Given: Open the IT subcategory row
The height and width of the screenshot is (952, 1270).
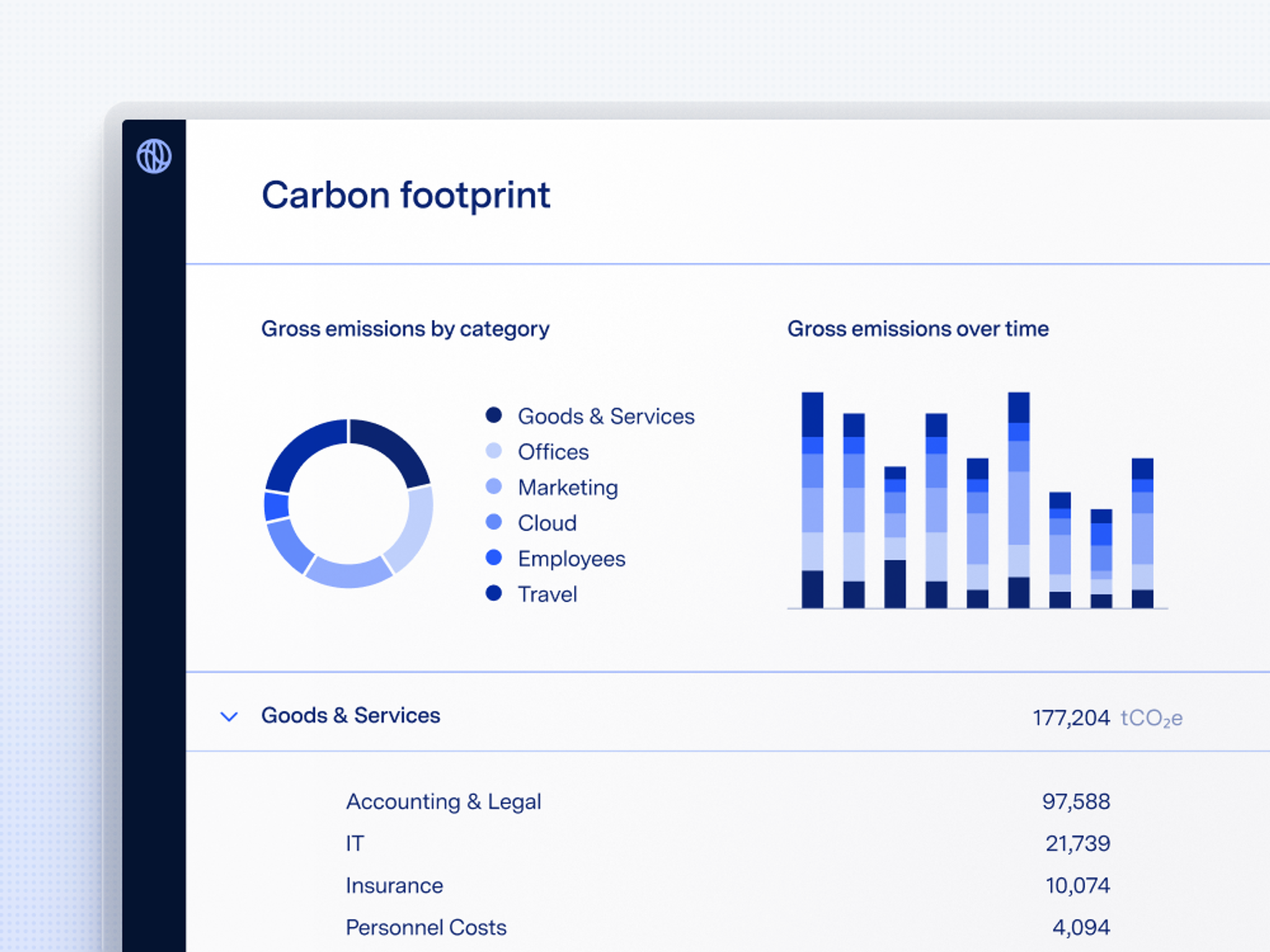Looking at the screenshot, I should click(x=355, y=844).
